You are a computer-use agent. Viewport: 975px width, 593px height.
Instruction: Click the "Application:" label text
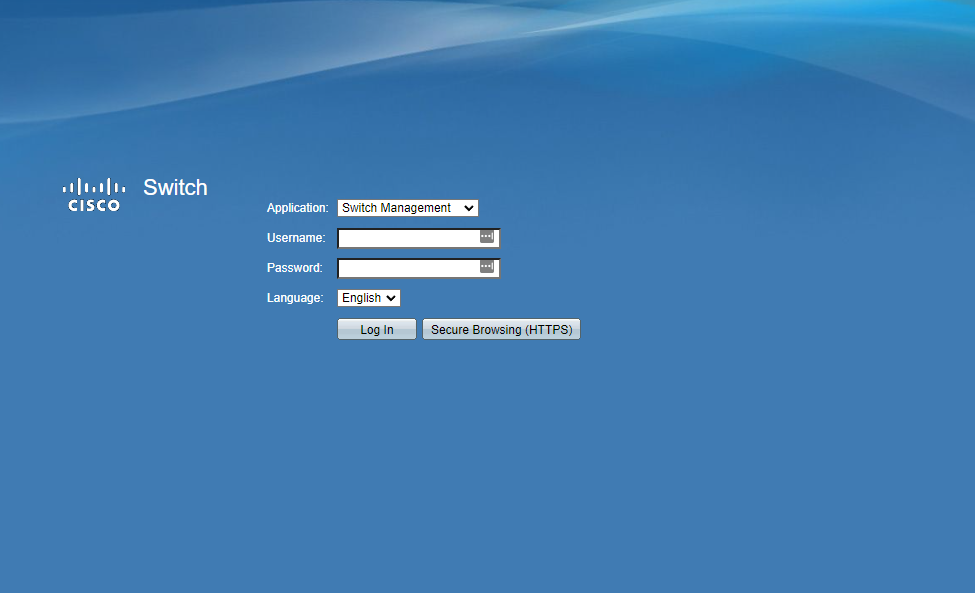[x=297, y=208]
